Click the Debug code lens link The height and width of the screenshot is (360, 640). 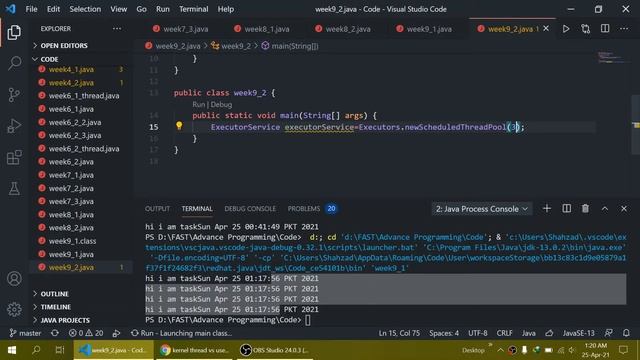[x=221, y=104]
